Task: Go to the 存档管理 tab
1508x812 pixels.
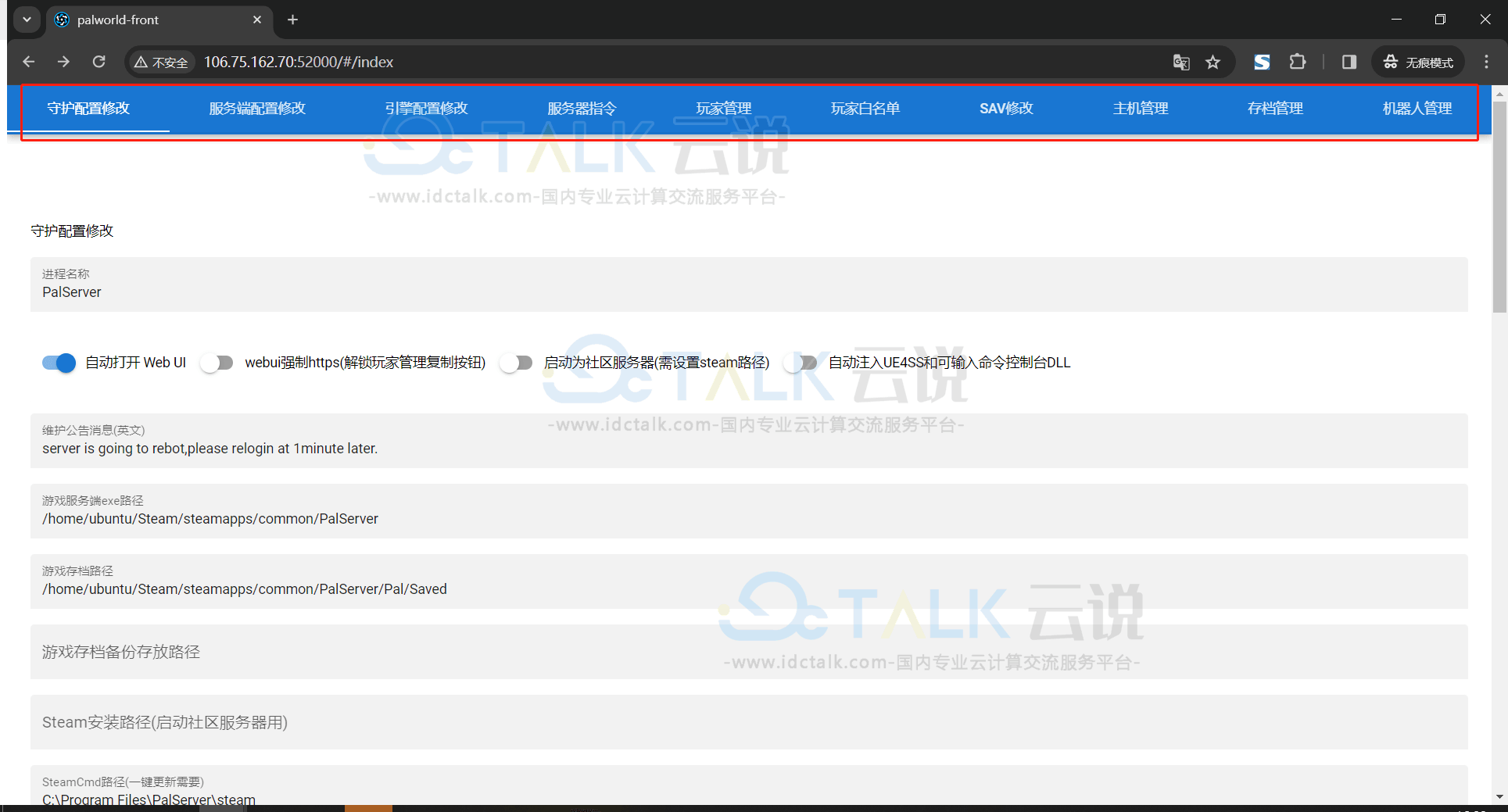Action: pos(1275,109)
